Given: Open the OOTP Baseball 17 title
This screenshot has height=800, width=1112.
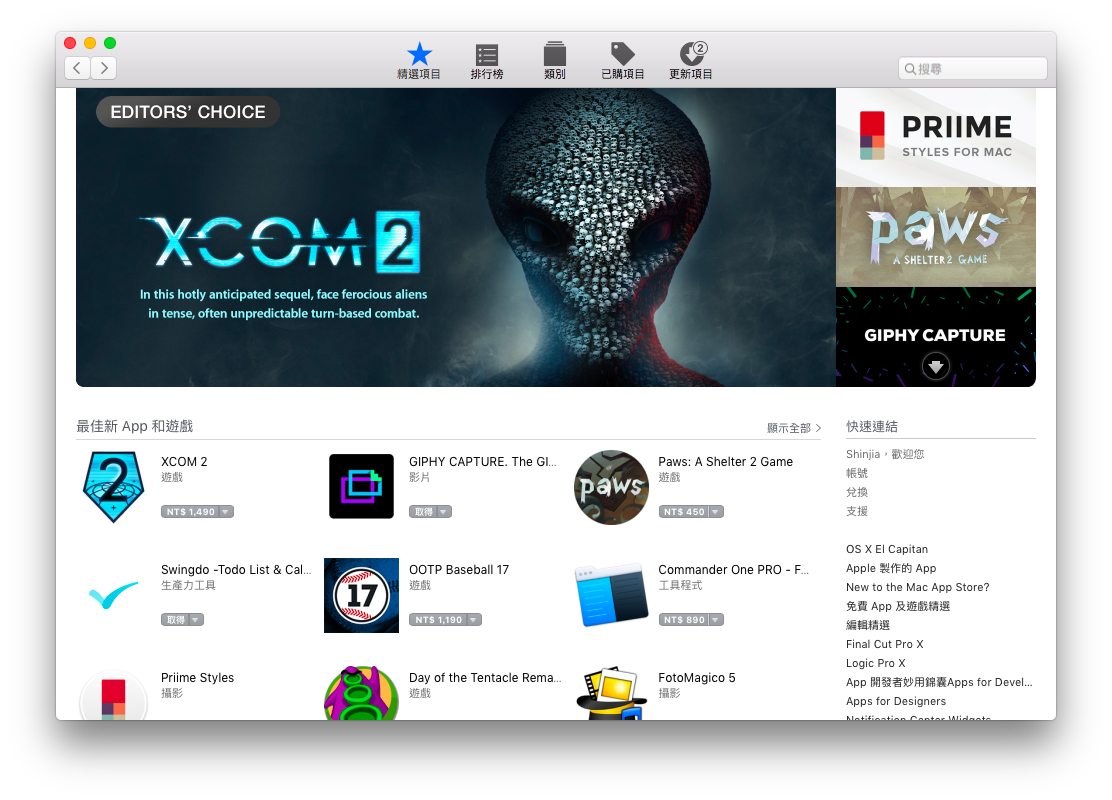Looking at the screenshot, I should coord(459,570).
